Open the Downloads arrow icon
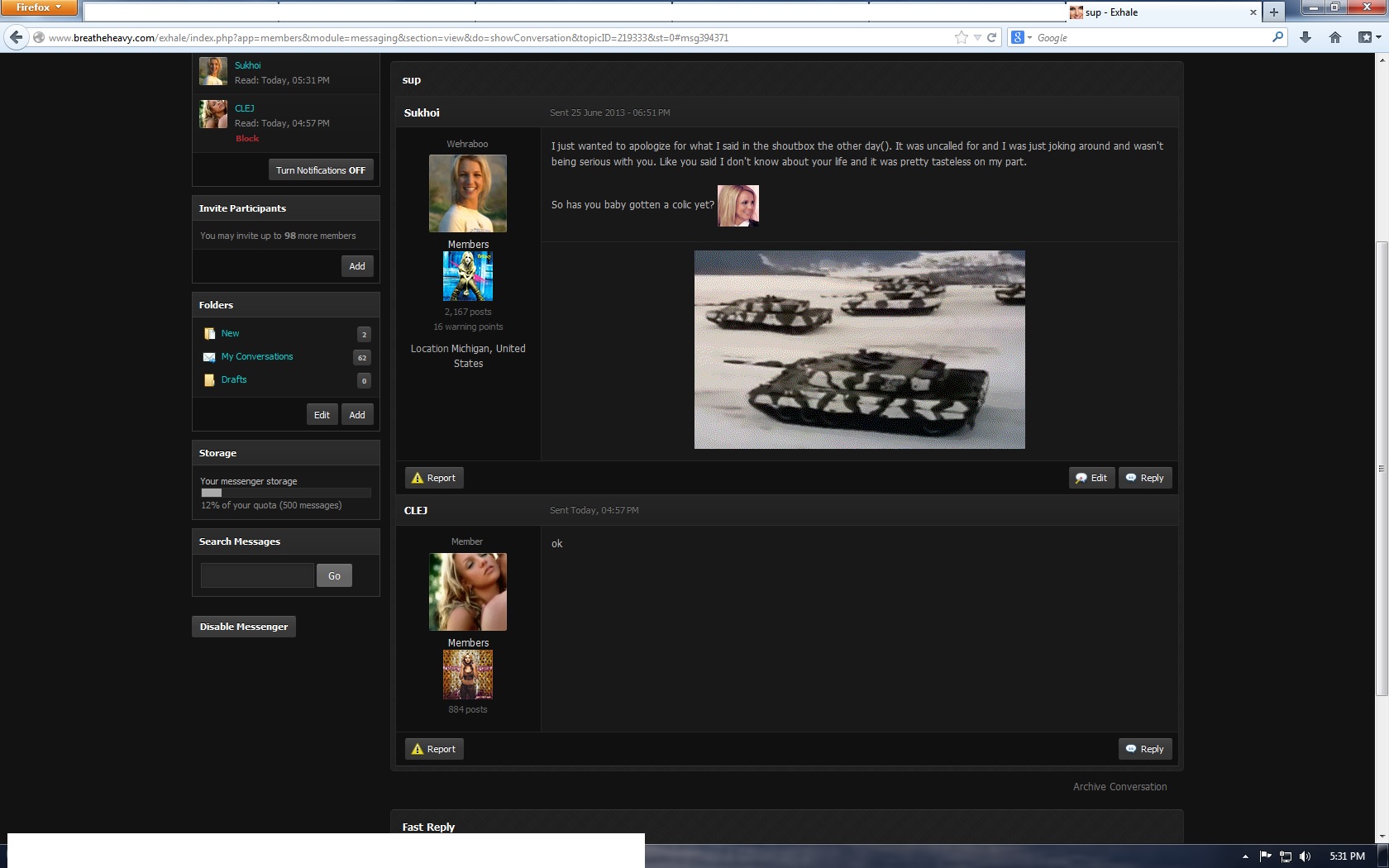Screen dimensions: 1389x868 [x=1305, y=37]
